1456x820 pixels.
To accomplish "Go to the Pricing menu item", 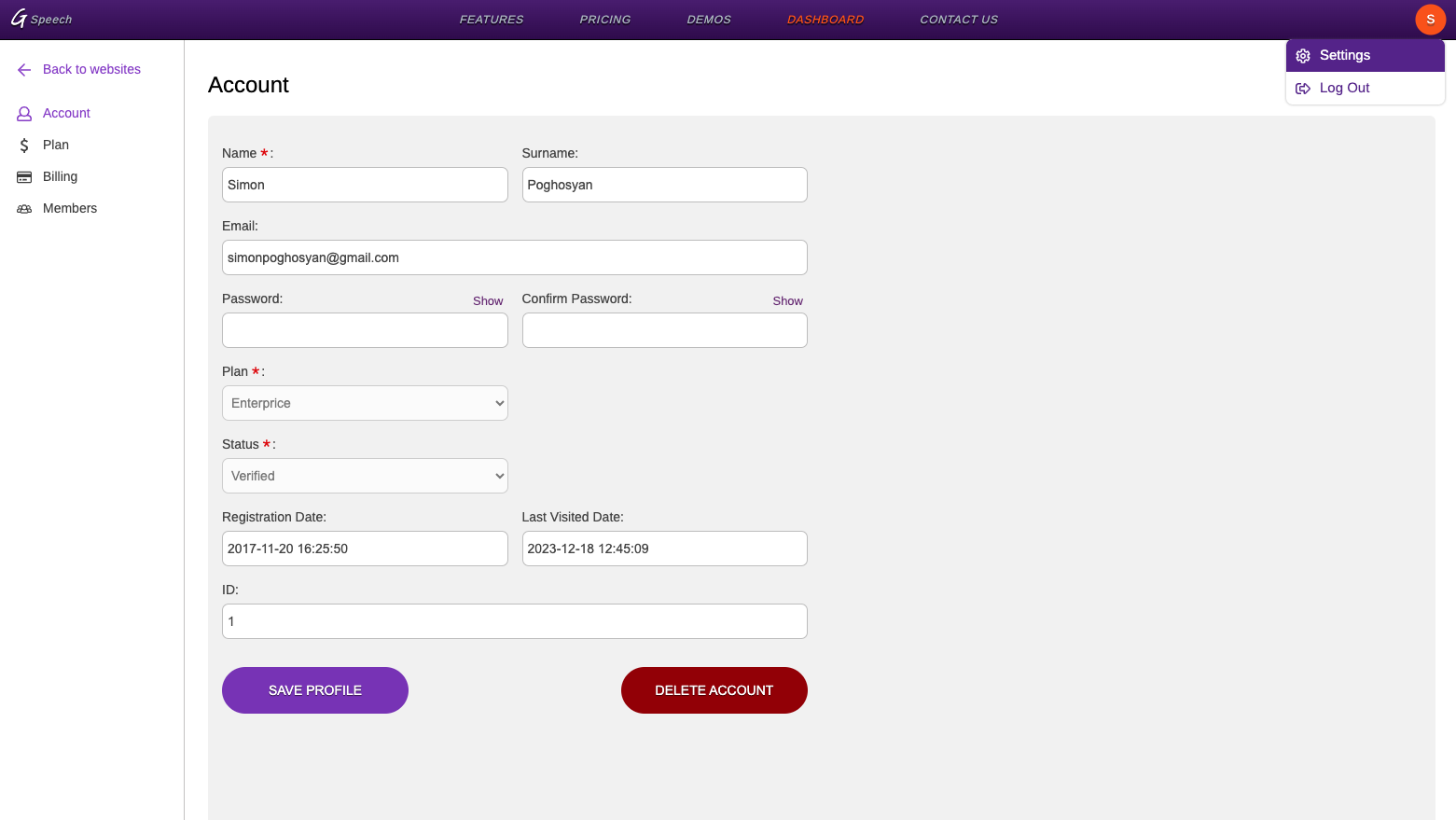I will coord(604,20).
